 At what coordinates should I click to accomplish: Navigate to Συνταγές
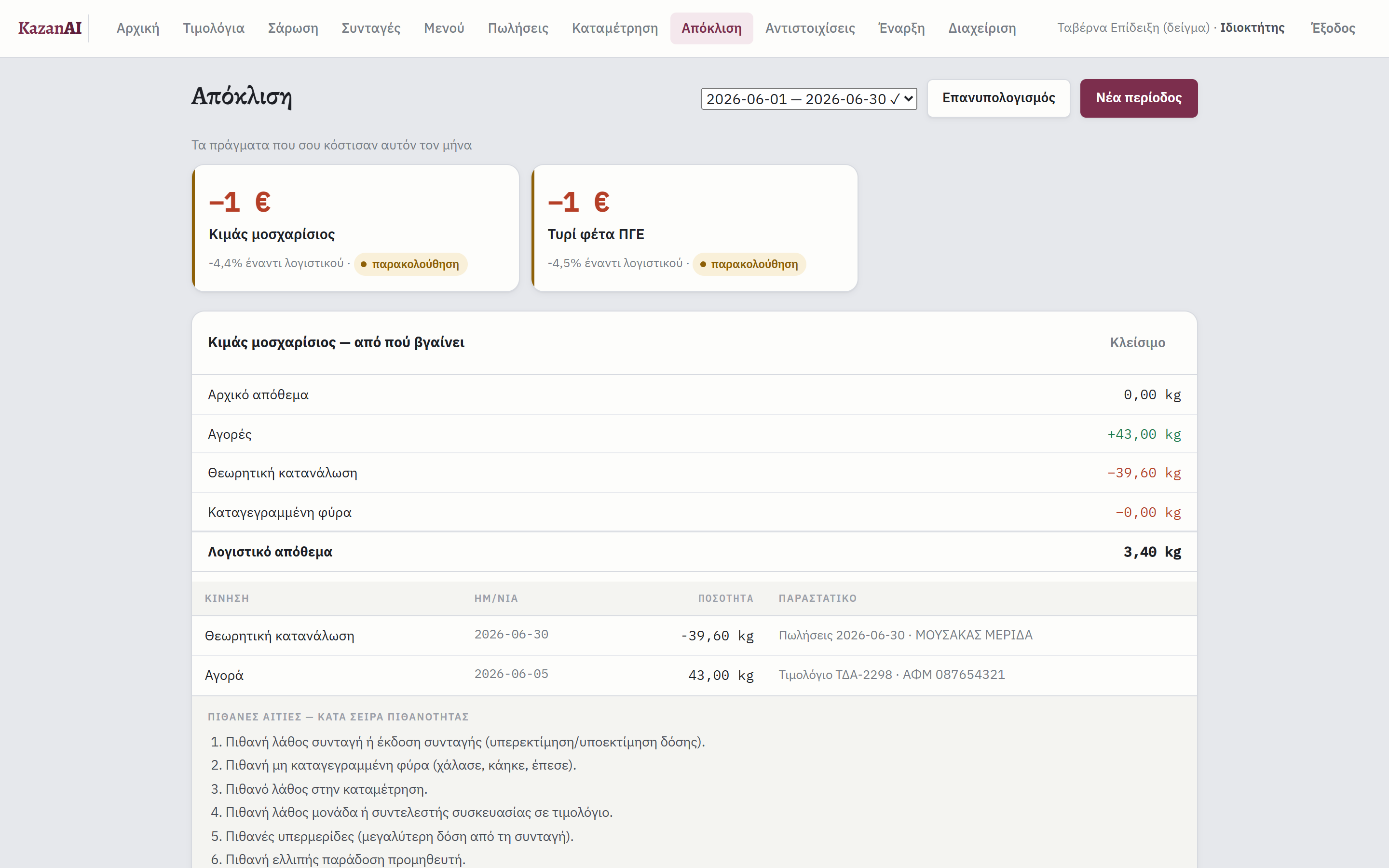point(371,28)
